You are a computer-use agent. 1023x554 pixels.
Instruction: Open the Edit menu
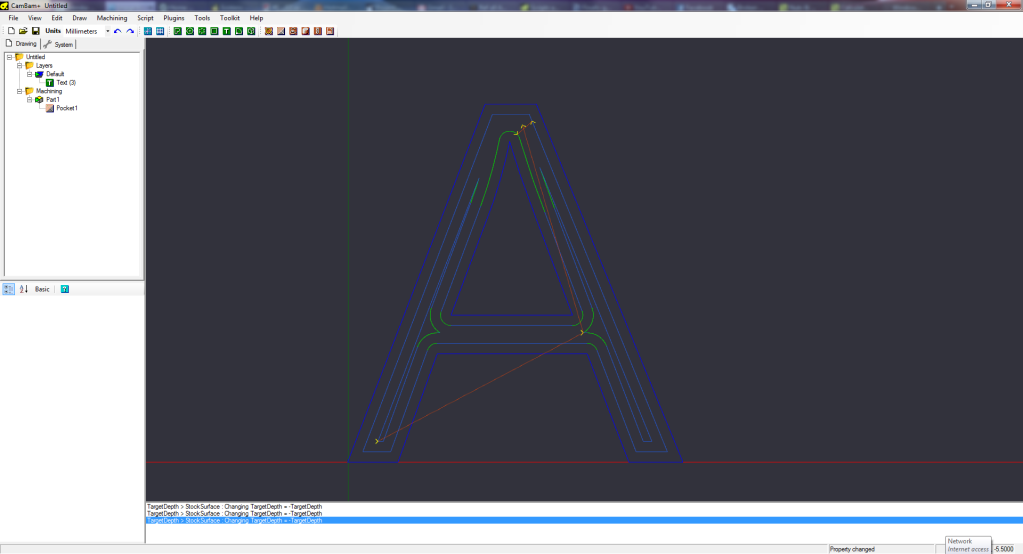coord(57,18)
